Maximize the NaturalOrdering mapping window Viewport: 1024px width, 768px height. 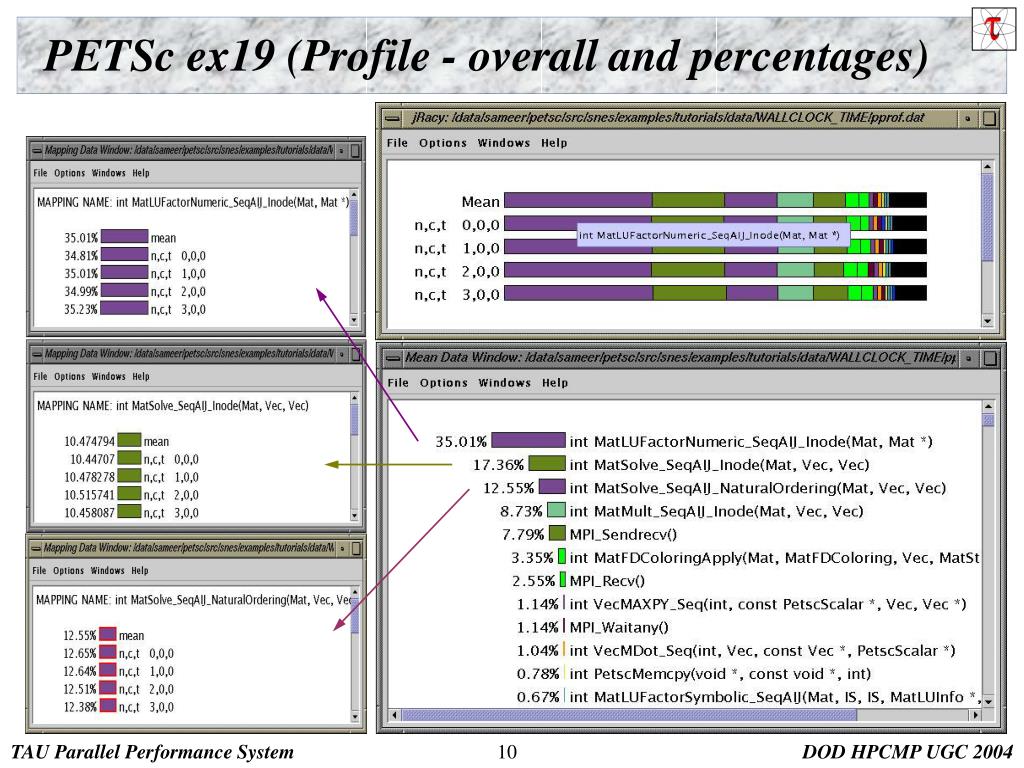pos(356,549)
